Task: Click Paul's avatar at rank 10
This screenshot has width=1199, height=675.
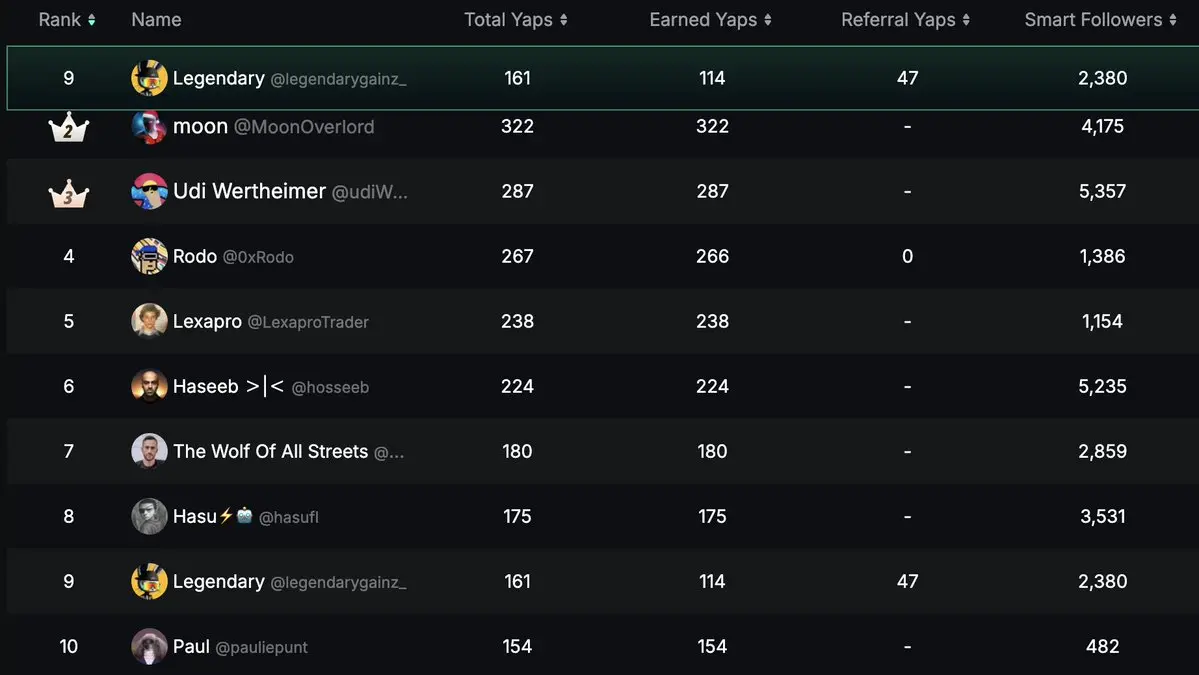Action: point(149,646)
